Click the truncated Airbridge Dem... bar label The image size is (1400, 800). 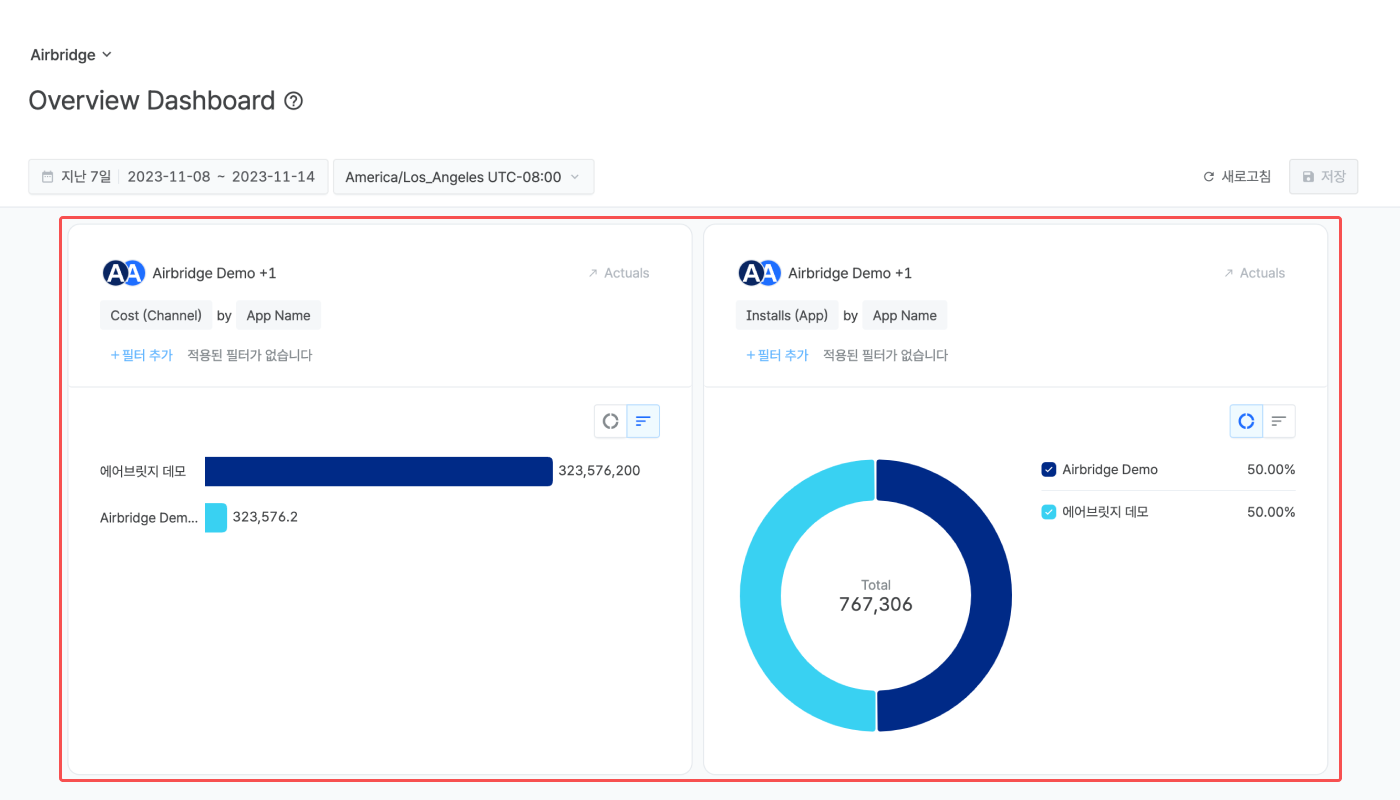pos(149,518)
